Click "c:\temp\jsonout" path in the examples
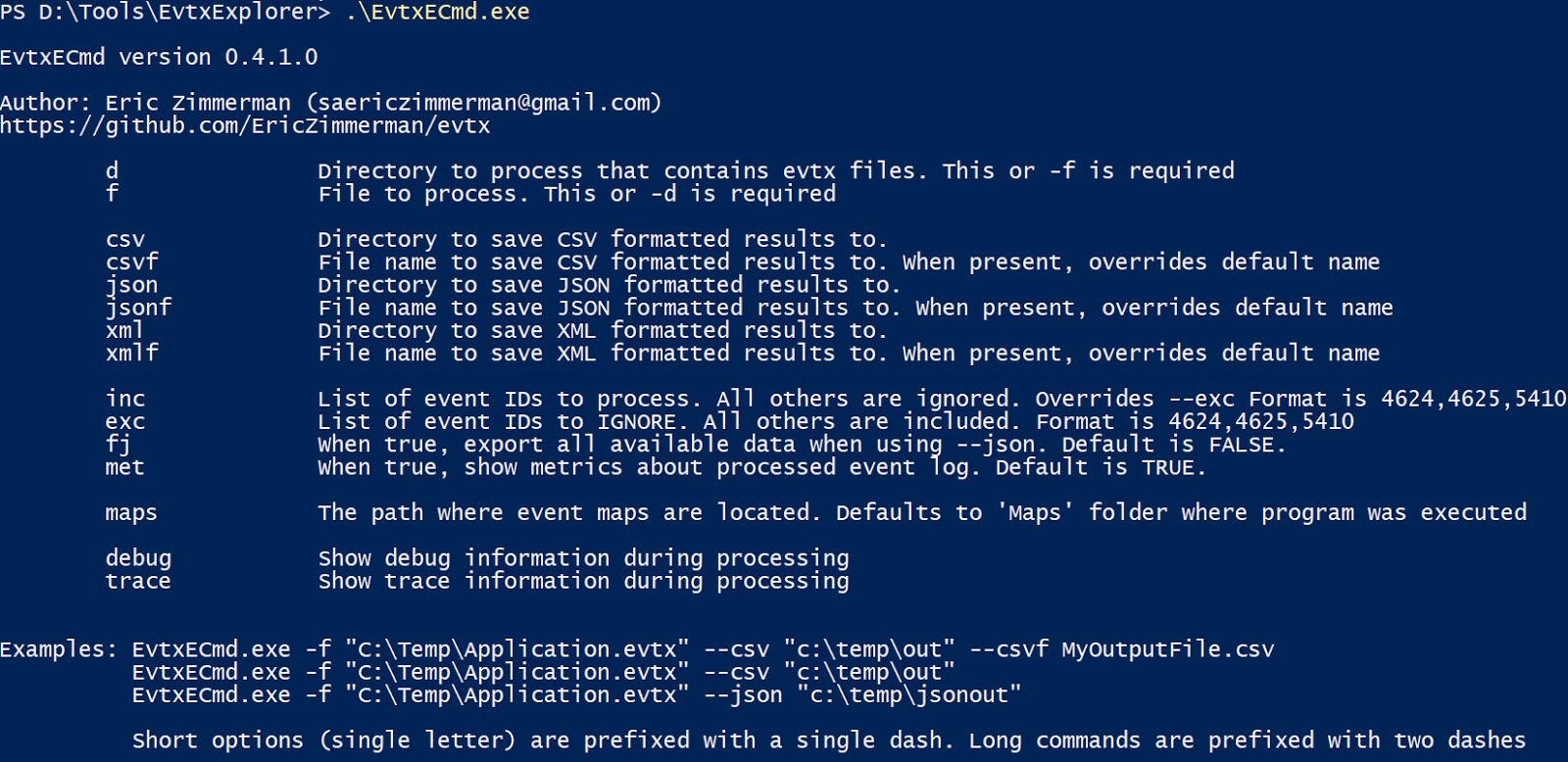 (908, 695)
